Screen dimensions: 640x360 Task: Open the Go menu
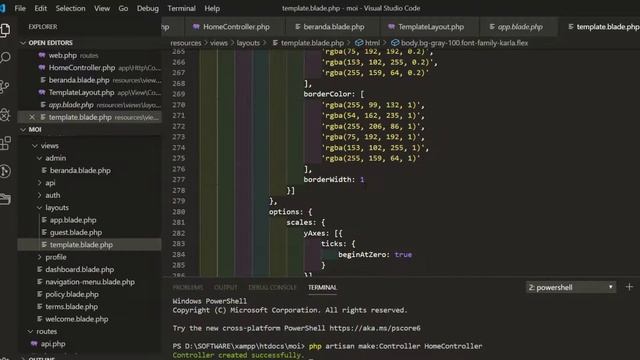coord(123,8)
